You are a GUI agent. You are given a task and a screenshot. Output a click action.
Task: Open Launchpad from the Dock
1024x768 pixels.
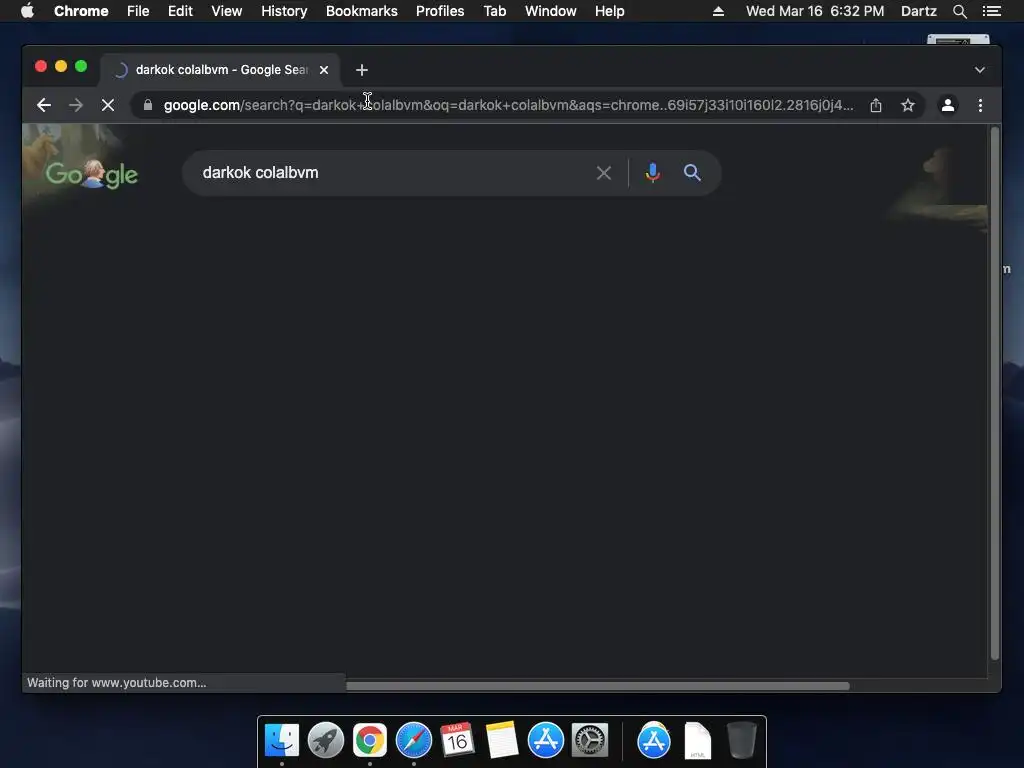coord(326,740)
